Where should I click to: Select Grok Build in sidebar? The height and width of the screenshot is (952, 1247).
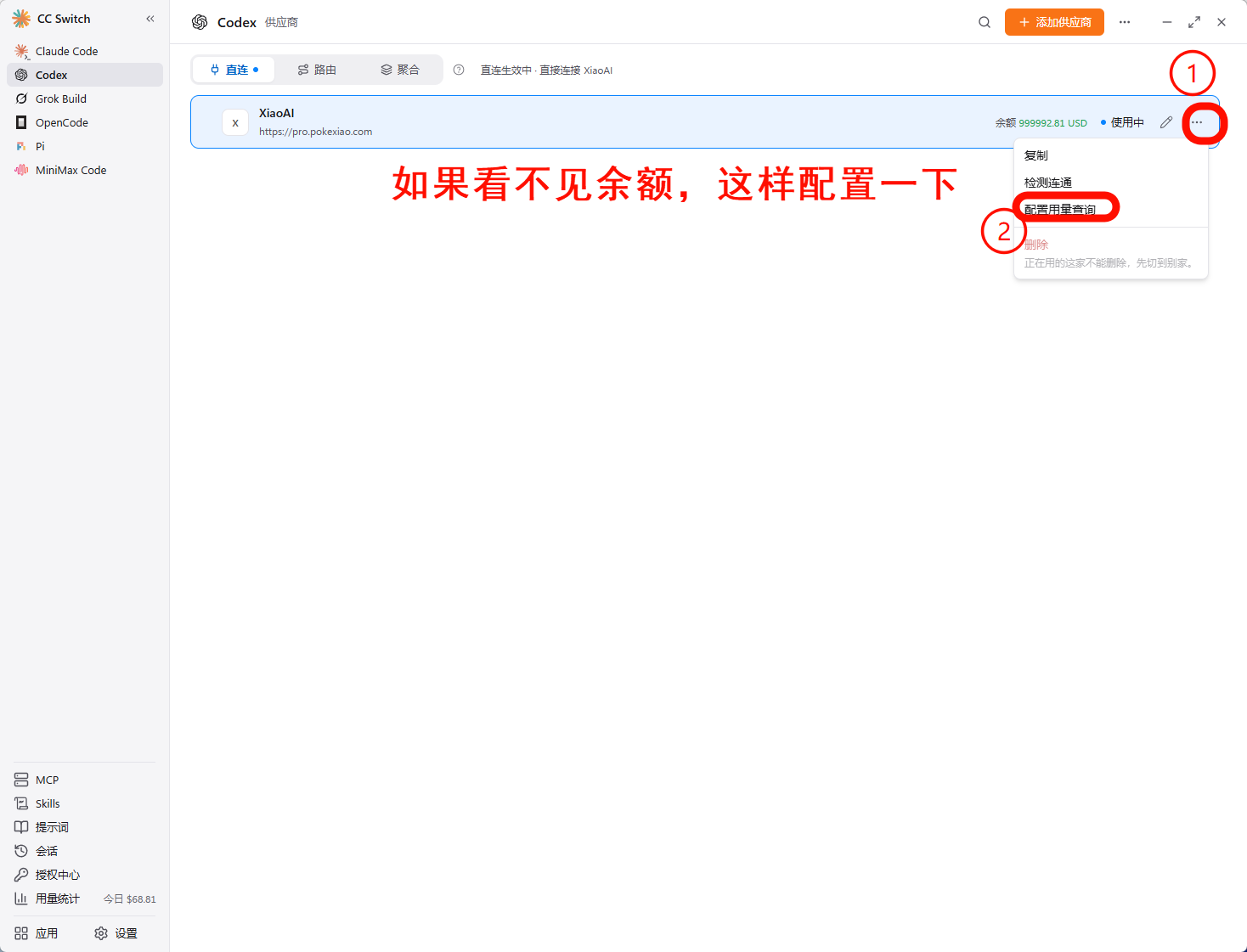pos(85,99)
